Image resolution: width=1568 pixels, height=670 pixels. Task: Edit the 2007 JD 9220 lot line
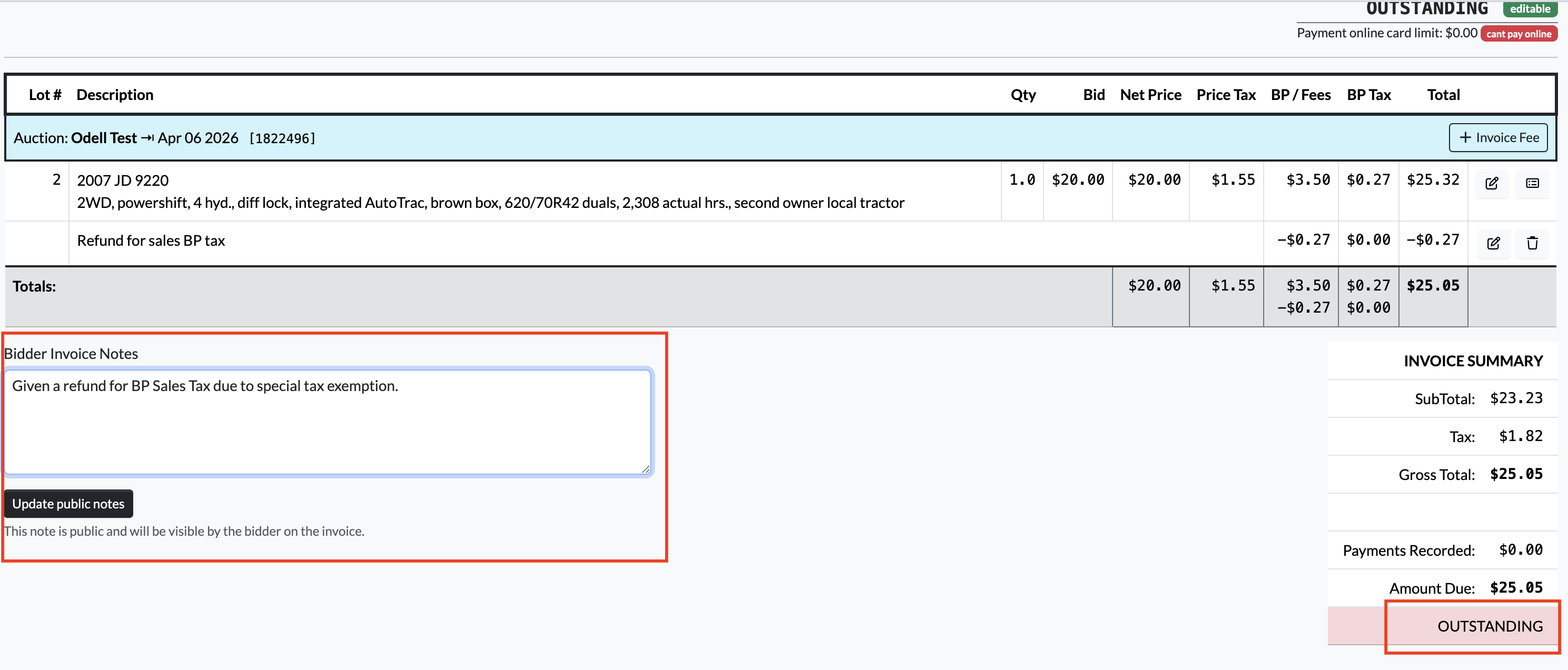pyautogui.click(x=1492, y=183)
